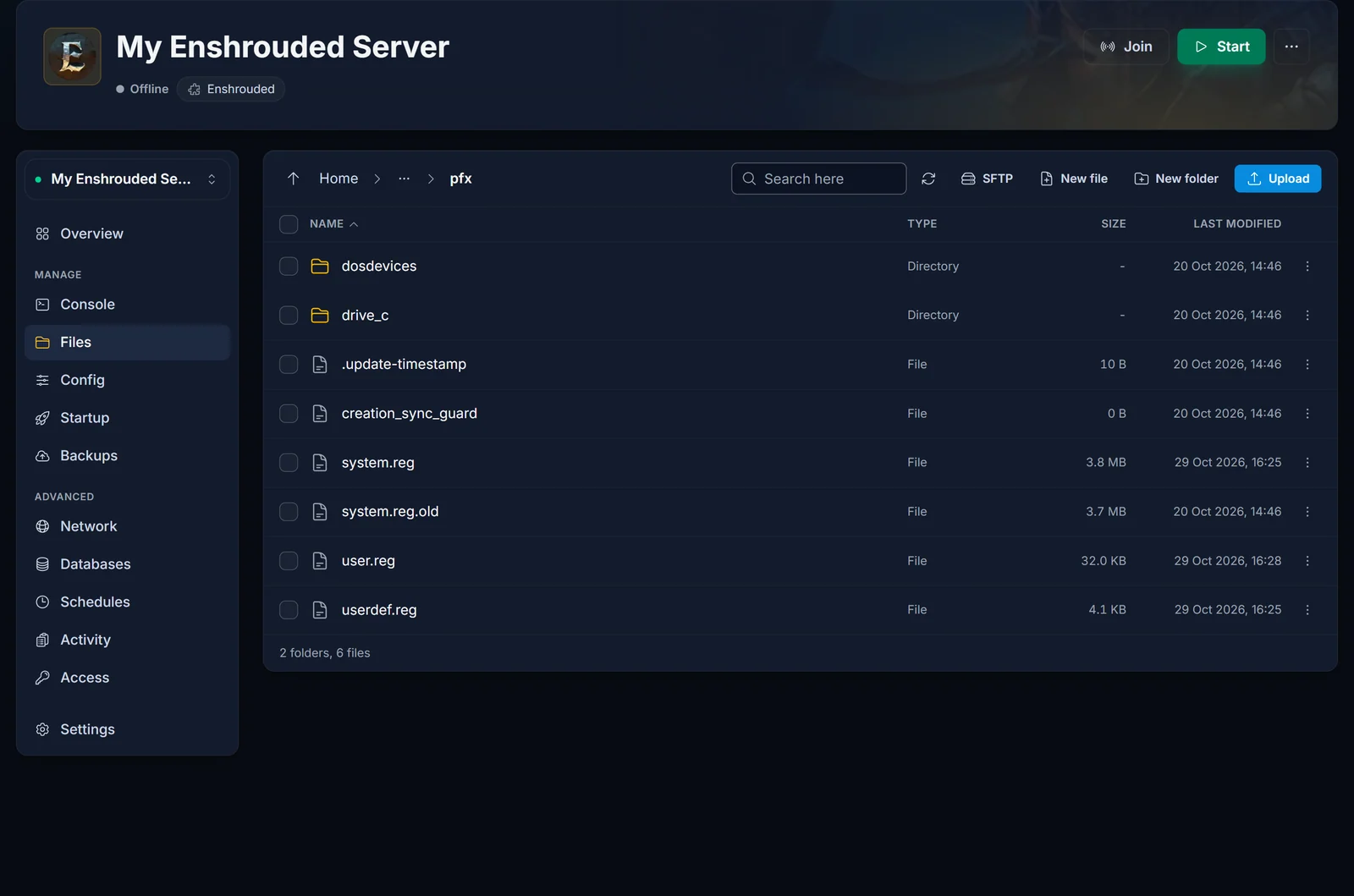Select the .update-timestamp checkbox

pyautogui.click(x=289, y=365)
